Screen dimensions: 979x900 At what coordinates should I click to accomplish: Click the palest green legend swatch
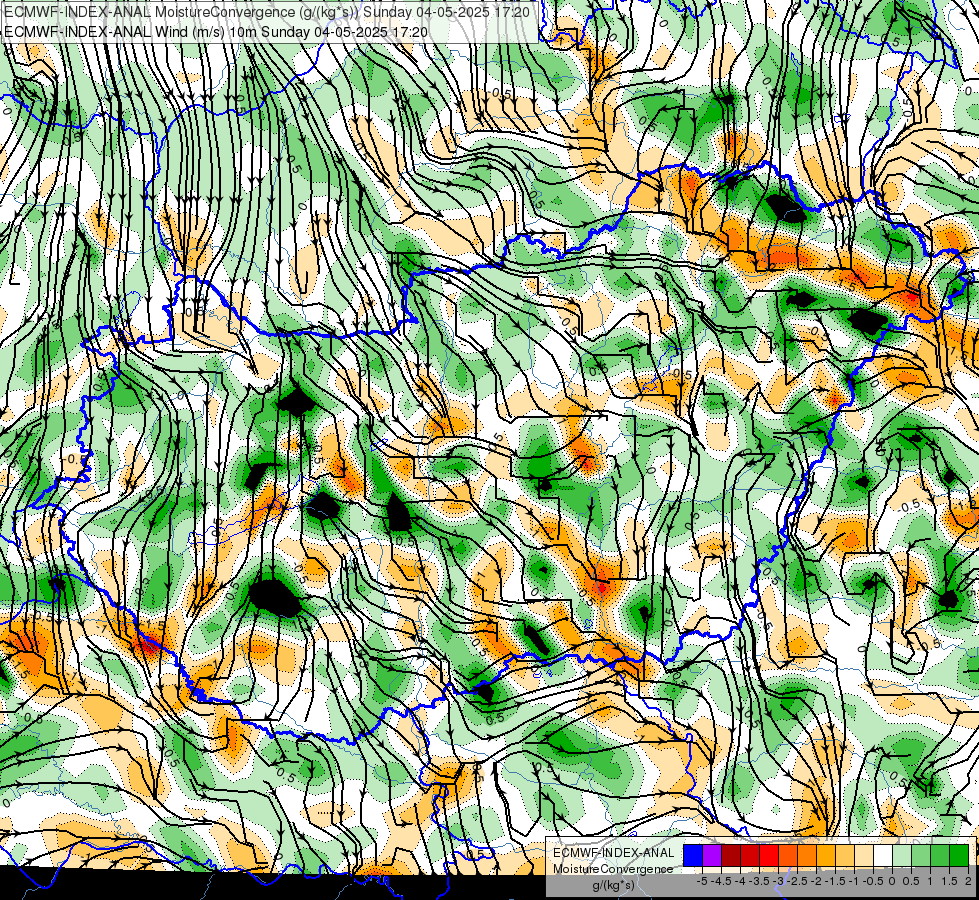[x=902, y=855]
